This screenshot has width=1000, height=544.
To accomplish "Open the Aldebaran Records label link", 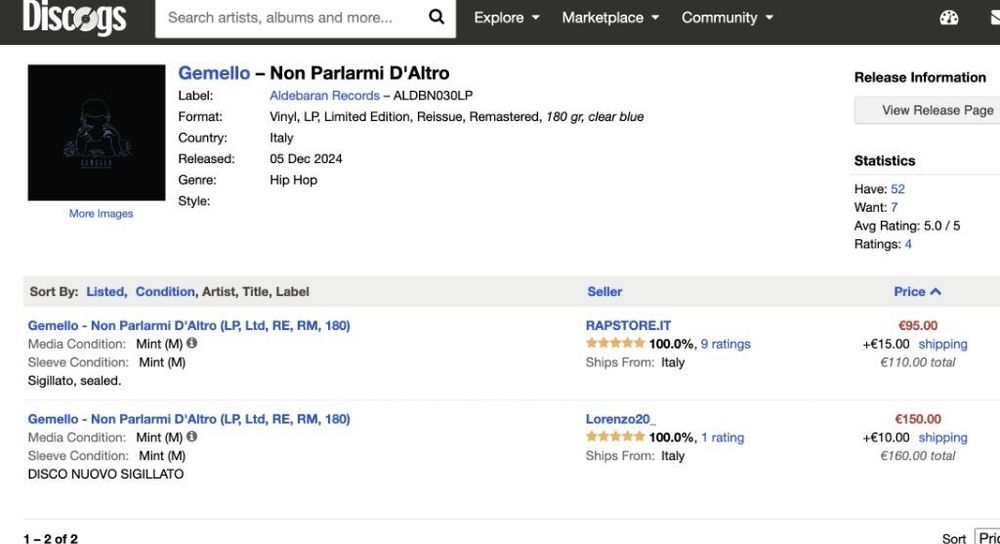I will click(x=324, y=95).
